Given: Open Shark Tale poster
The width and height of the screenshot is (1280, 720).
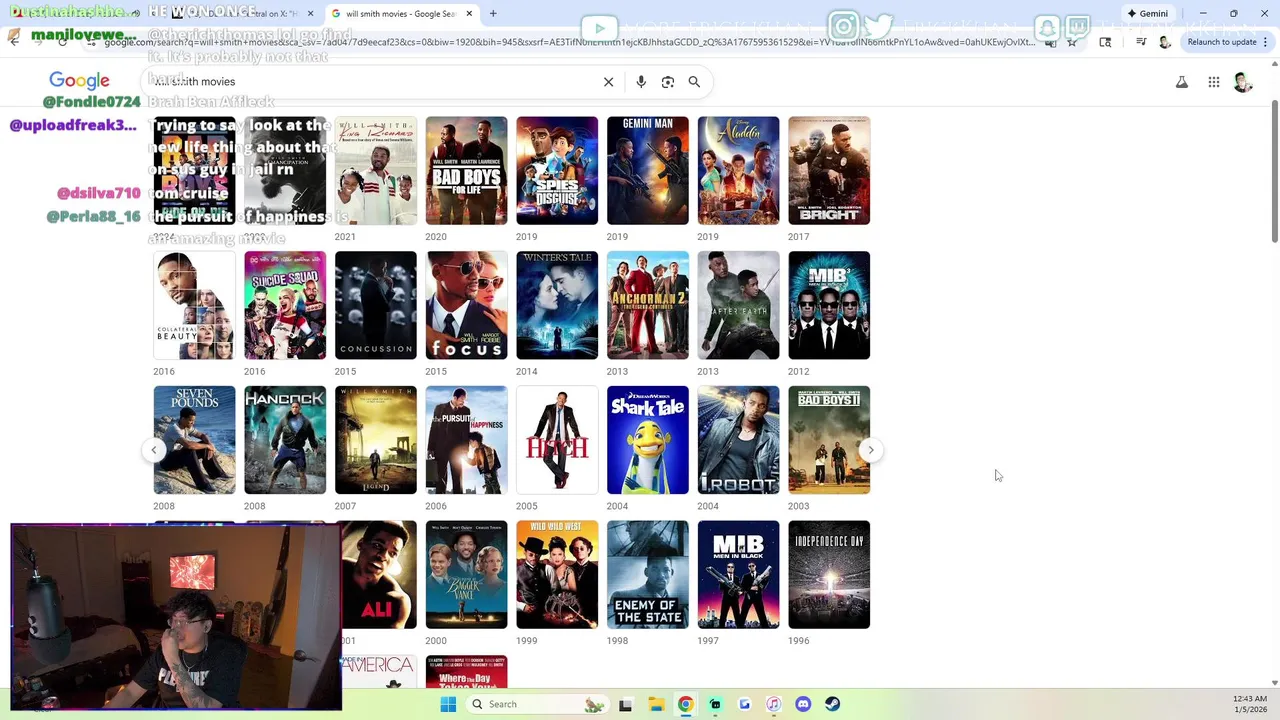Looking at the screenshot, I should 648,440.
